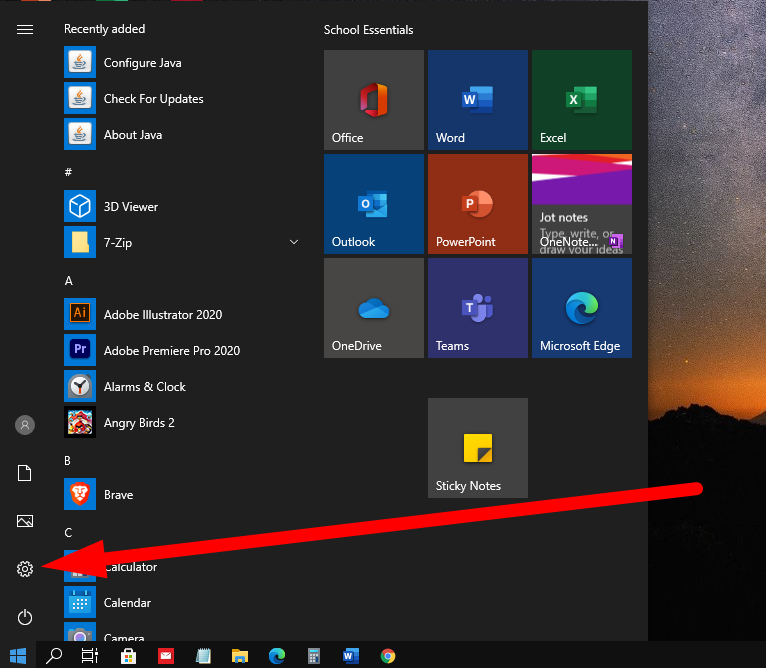The image size is (766, 668).
Task: Open Microsoft Store on taskbar
Action: tap(128, 656)
